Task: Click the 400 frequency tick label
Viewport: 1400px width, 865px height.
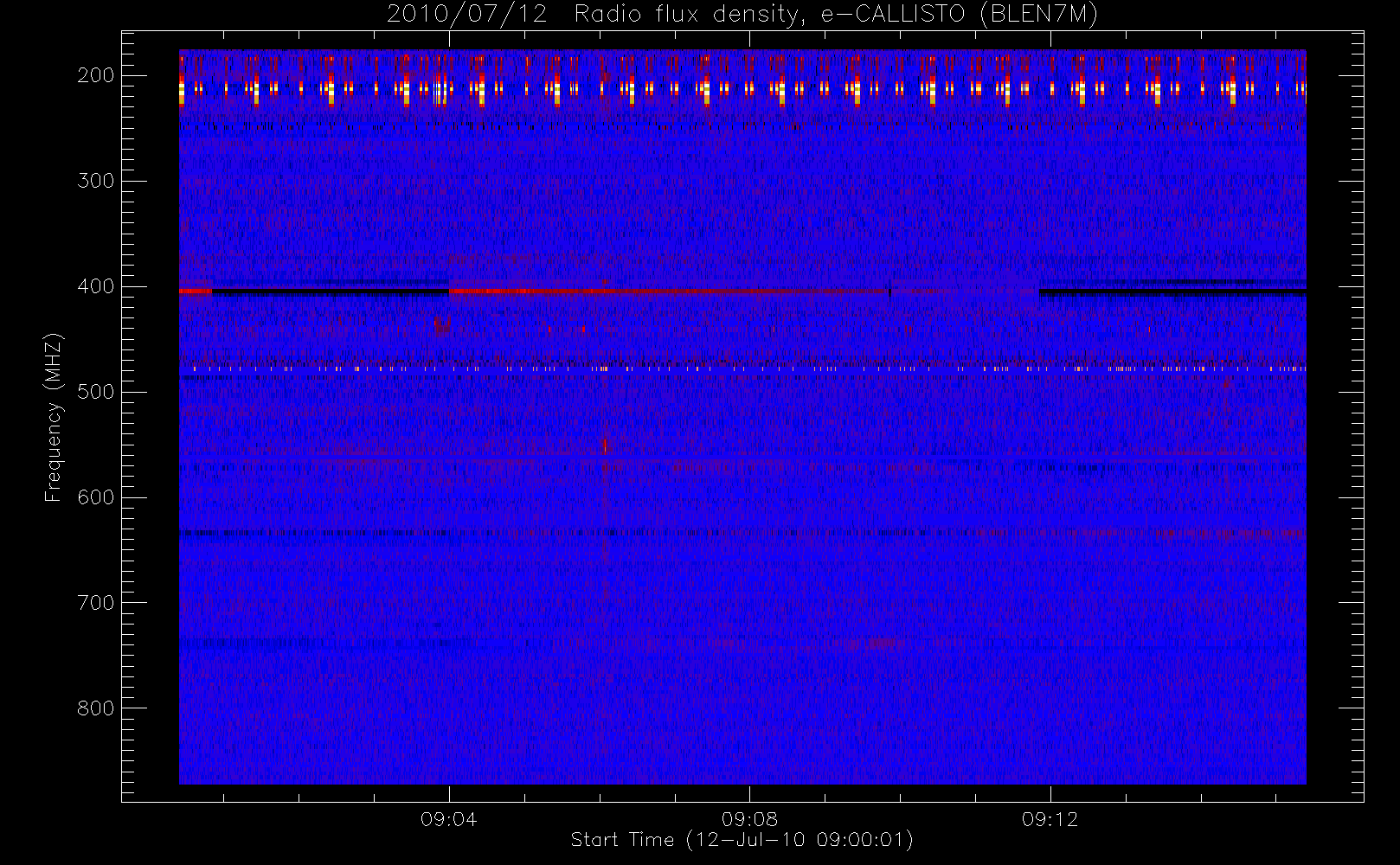Action: coord(95,286)
